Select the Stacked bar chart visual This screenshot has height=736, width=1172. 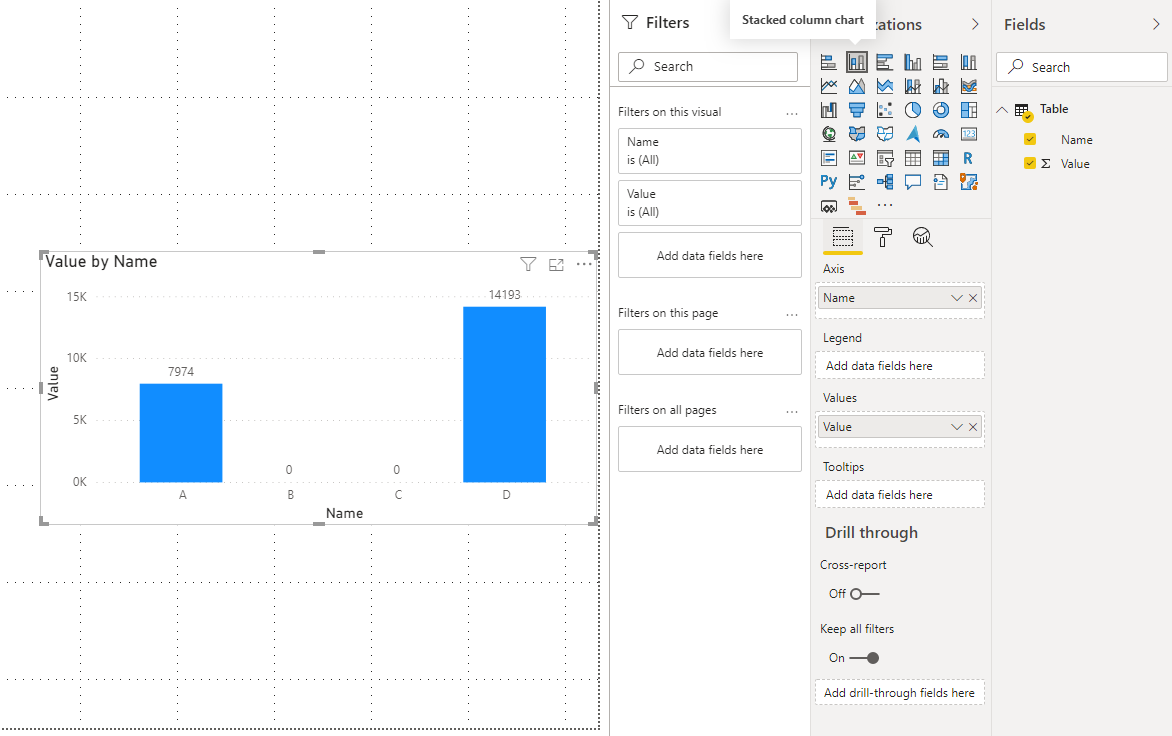[x=828, y=62]
